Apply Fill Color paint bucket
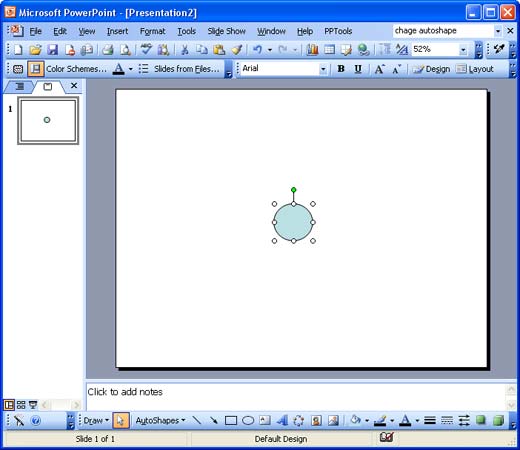 click(356, 420)
